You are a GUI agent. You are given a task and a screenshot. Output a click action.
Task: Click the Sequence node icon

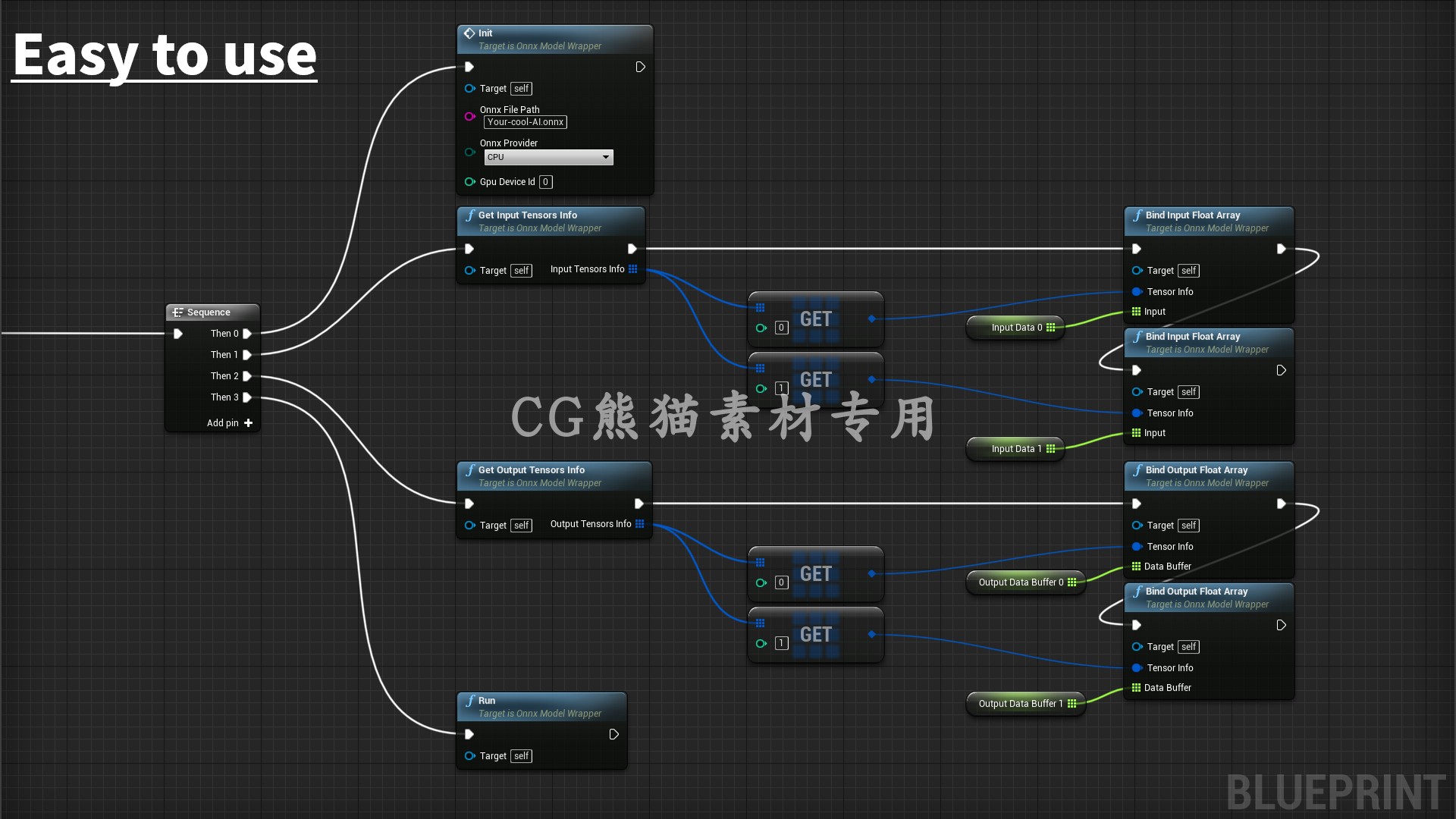tap(177, 312)
